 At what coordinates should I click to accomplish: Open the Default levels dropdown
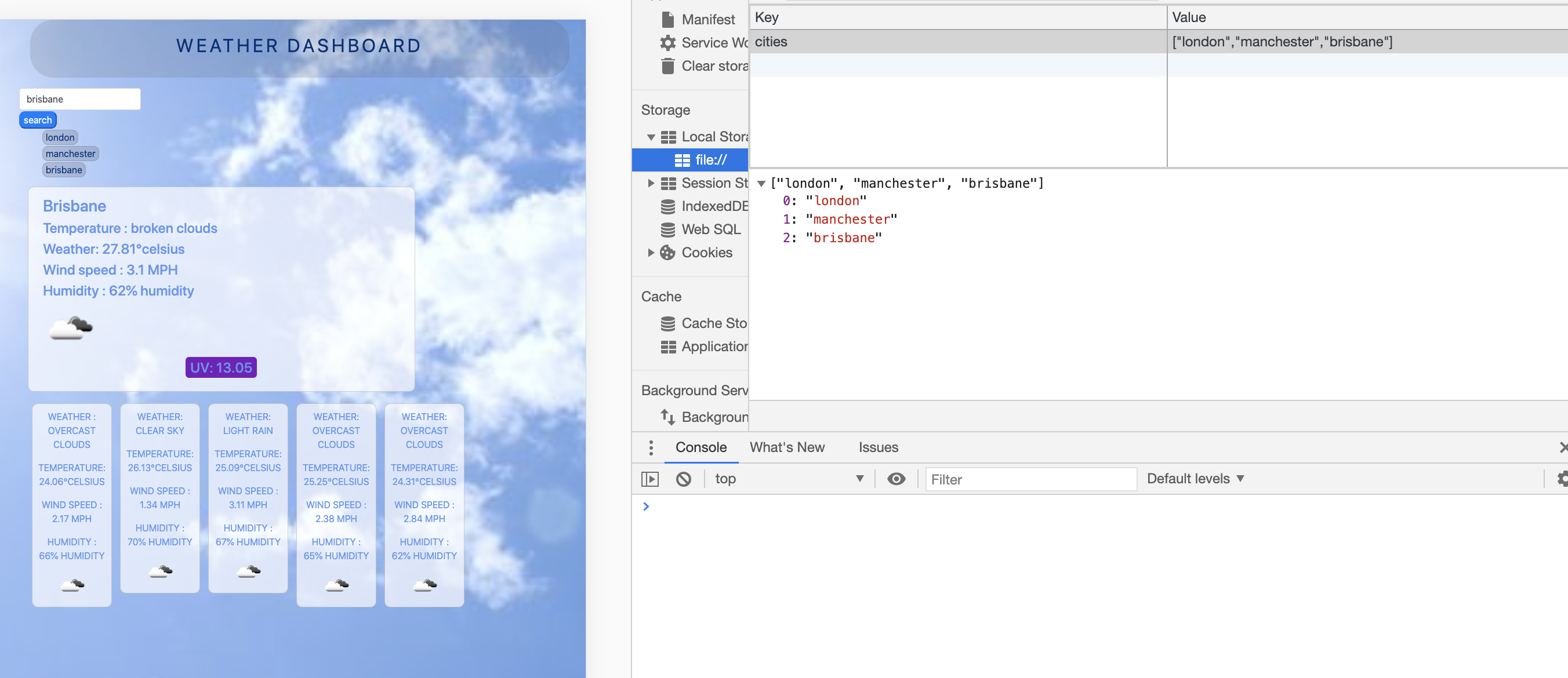tap(1195, 479)
